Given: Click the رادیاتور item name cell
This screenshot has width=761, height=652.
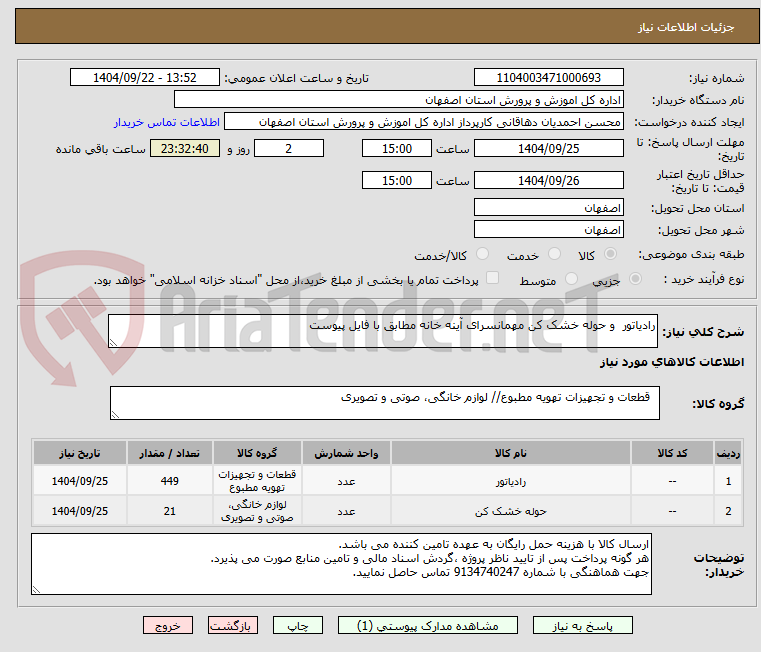Looking at the screenshot, I should click(x=511, y=481).
